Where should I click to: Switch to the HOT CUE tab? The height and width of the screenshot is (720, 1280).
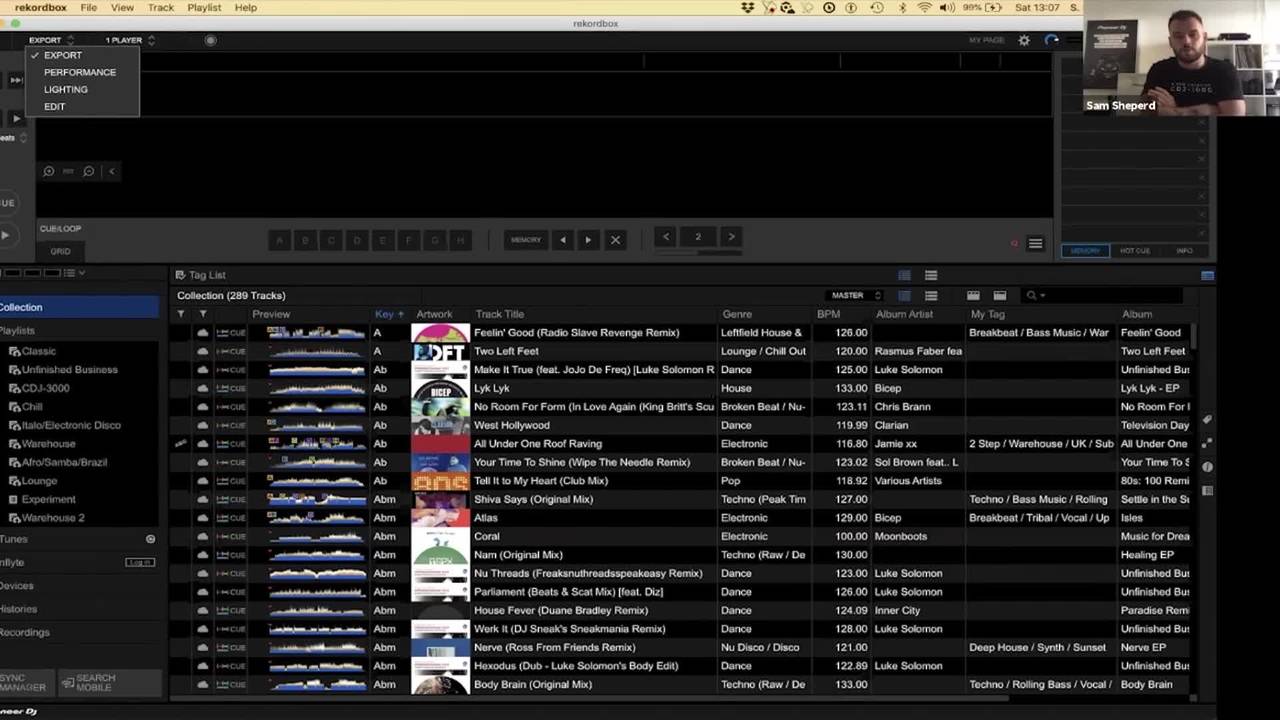pos(1135,251)
